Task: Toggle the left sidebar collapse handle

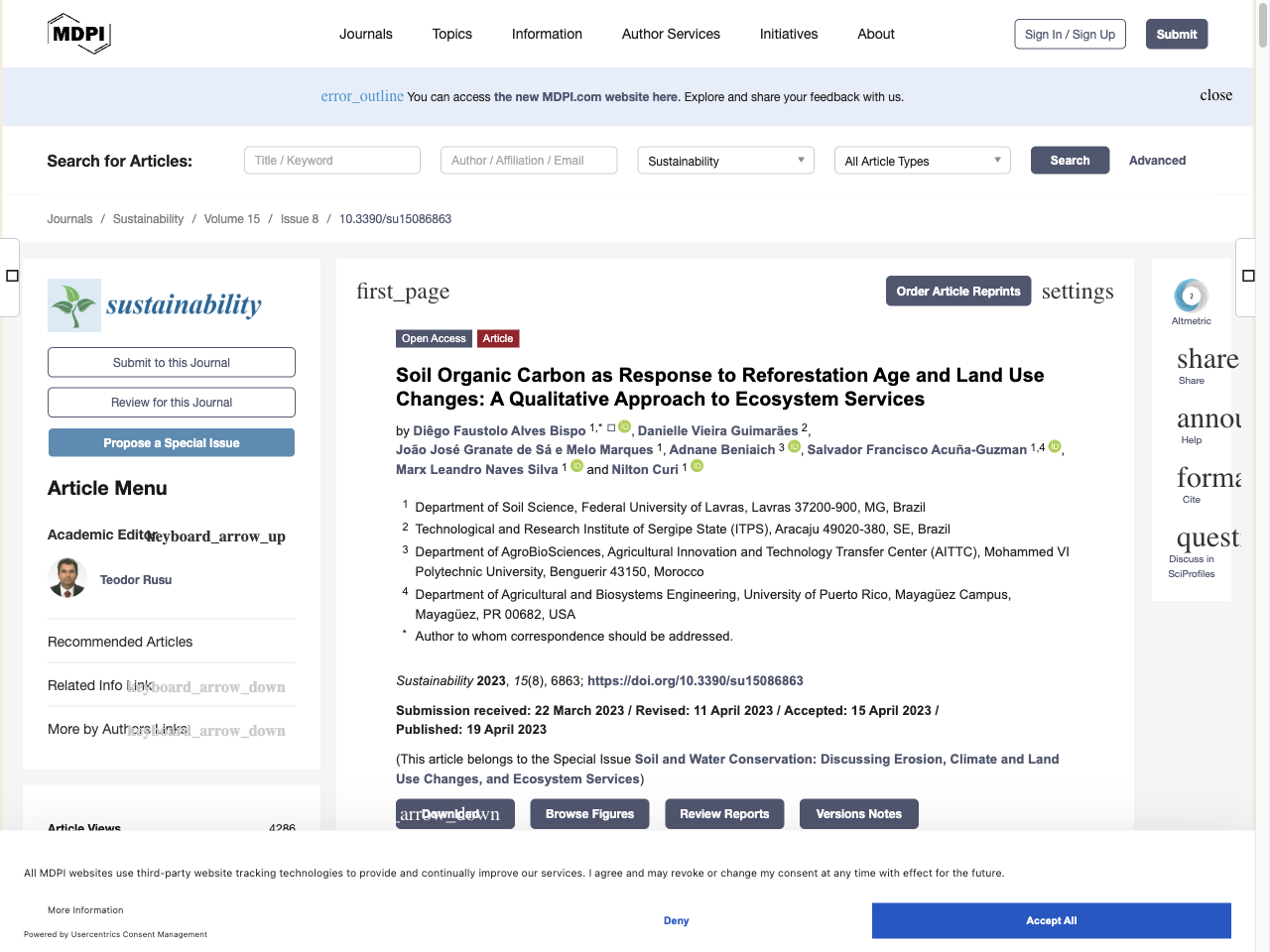Action: click(x=12, y=276)
